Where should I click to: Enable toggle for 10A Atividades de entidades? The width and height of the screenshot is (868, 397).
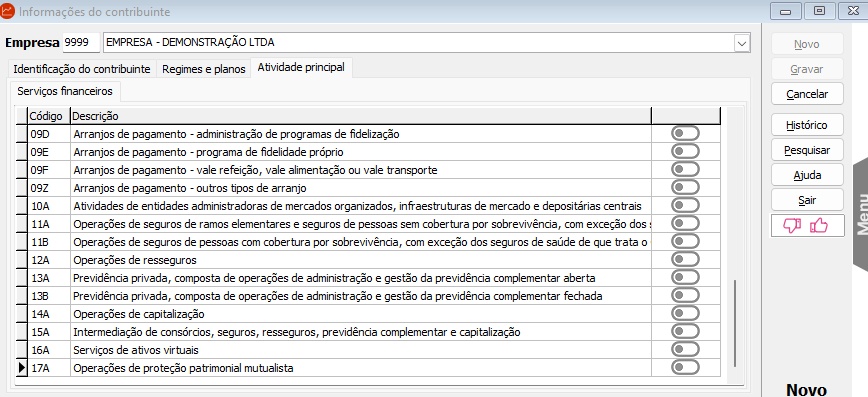(685, 205)
